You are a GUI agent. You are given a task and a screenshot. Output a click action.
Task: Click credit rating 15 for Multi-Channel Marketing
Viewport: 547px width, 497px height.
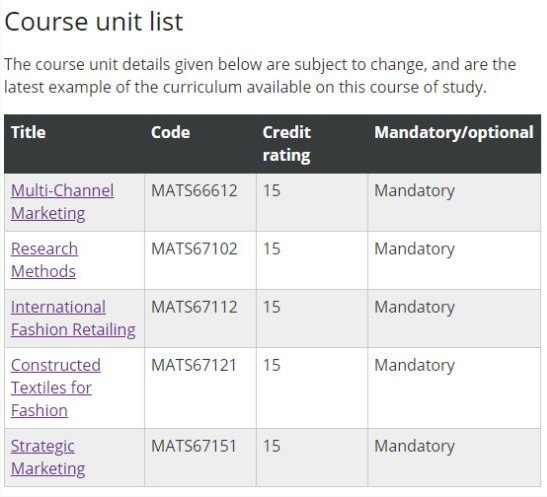271,190
